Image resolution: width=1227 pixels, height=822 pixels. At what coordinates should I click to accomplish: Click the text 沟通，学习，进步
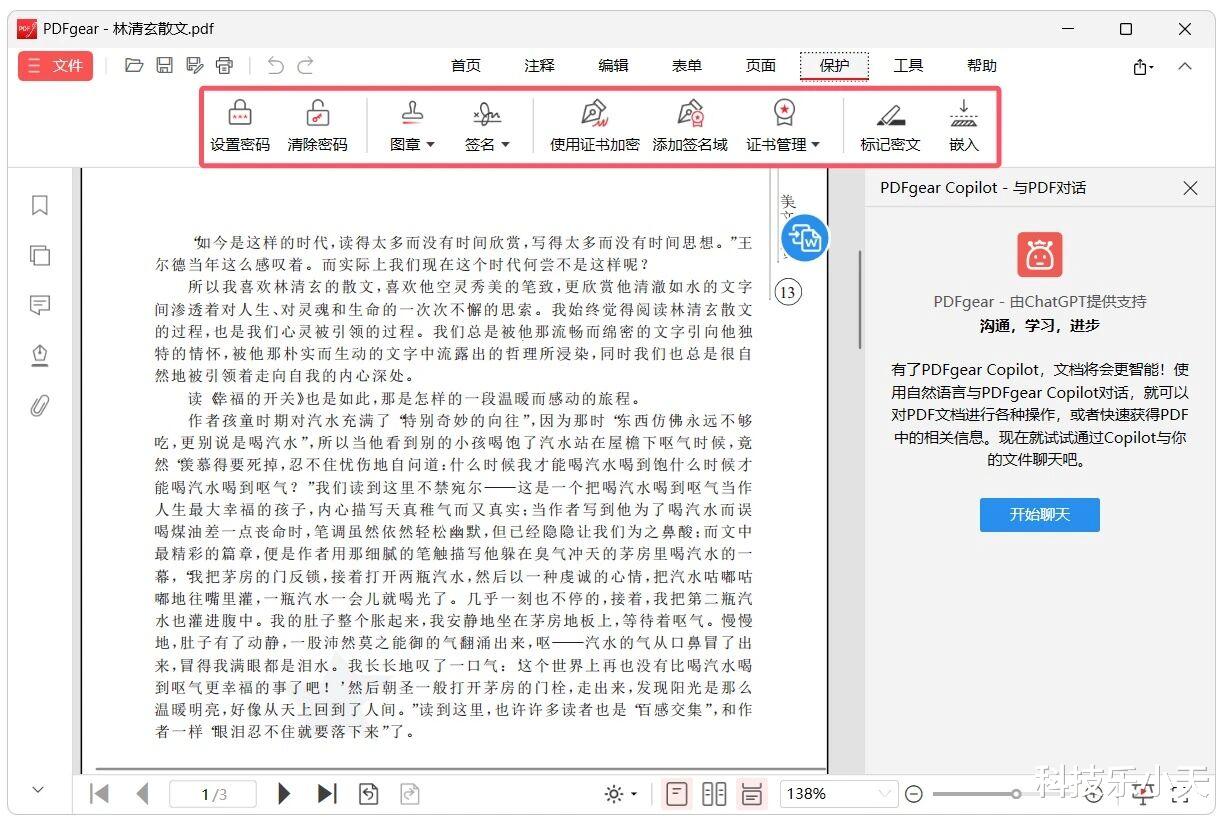(x=1040, y=326)
